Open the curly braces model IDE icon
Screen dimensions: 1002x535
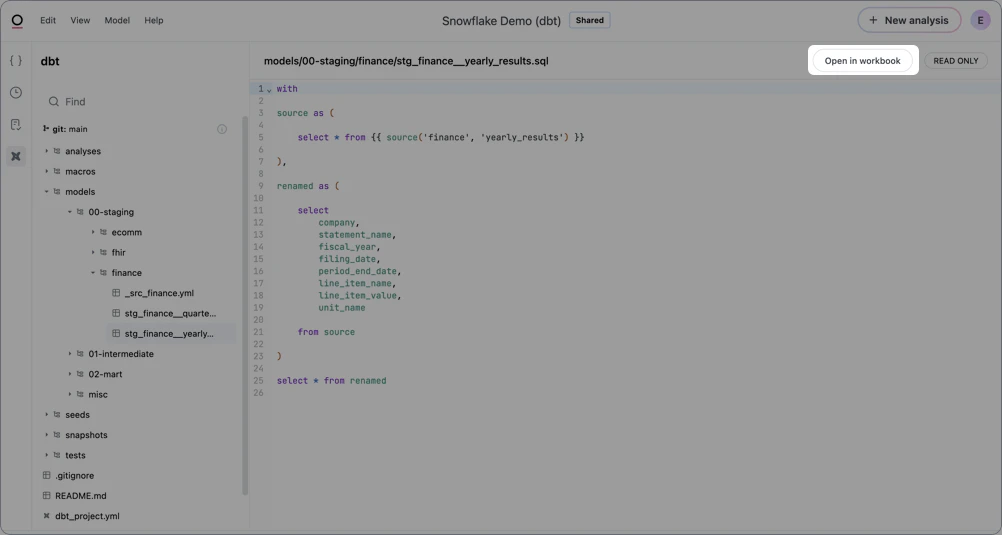click(x=16, y=61)
